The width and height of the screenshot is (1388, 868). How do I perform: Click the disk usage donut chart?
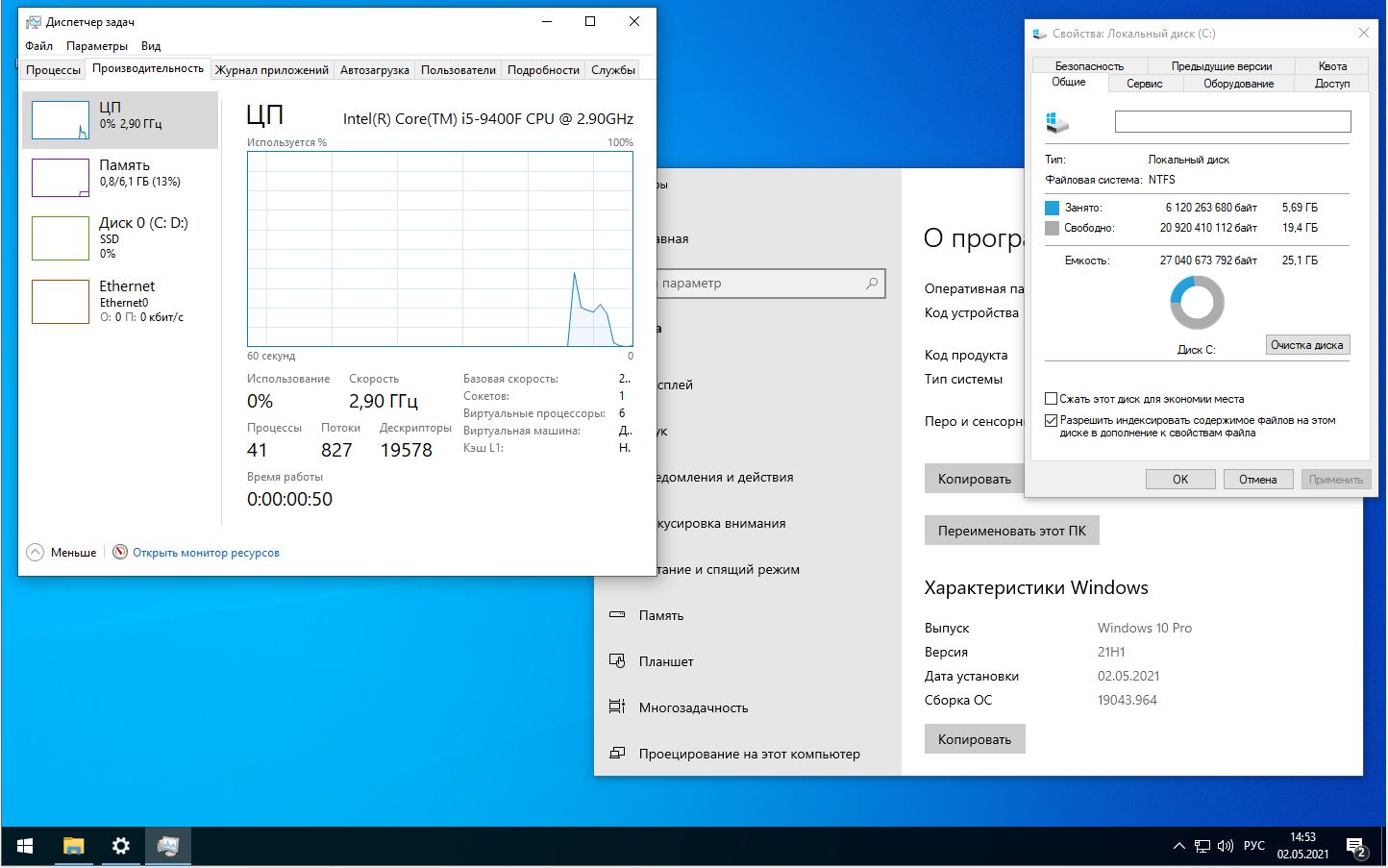[1197, 303]
